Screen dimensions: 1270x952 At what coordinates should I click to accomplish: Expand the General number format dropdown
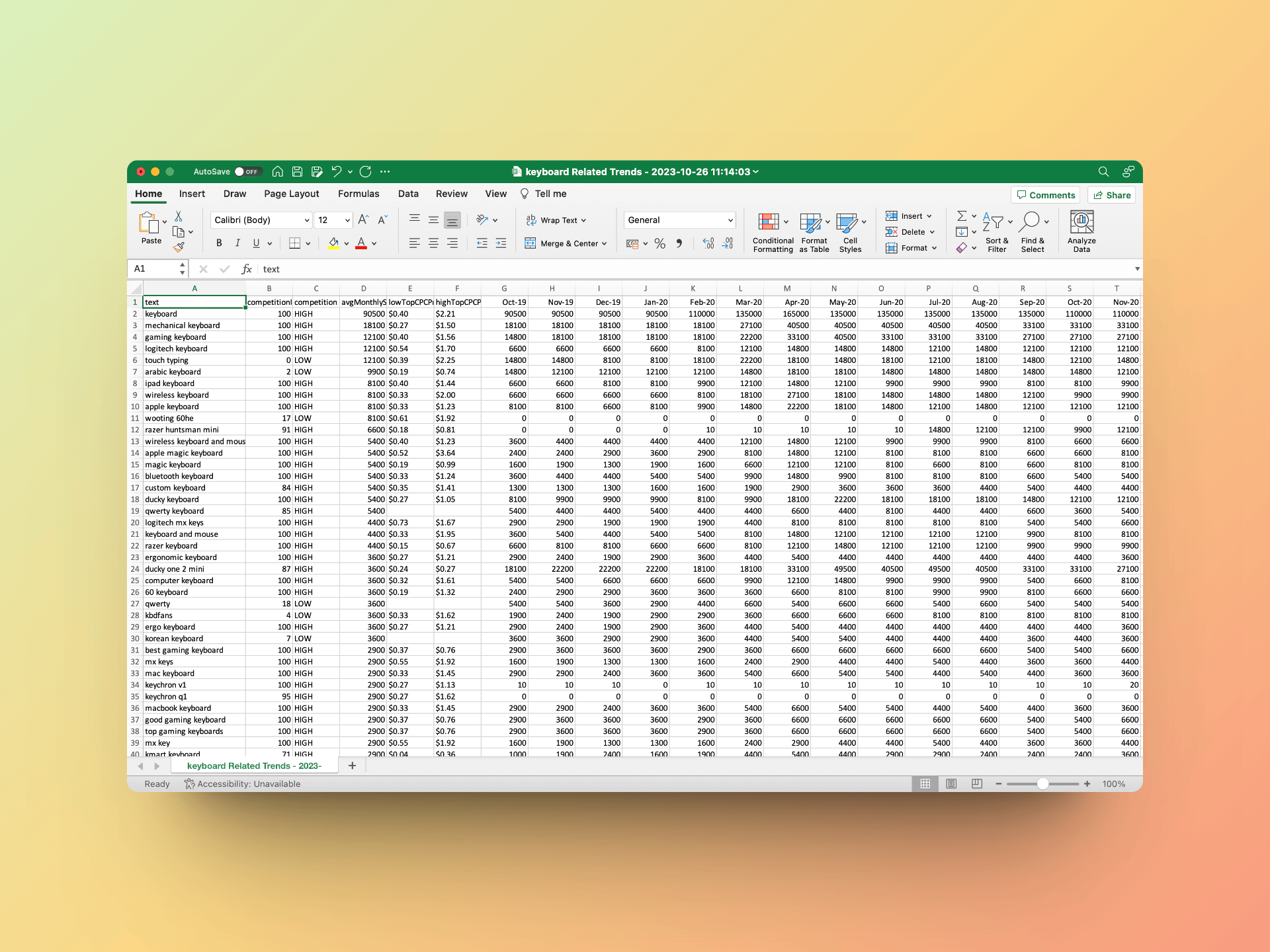[730, 220]
